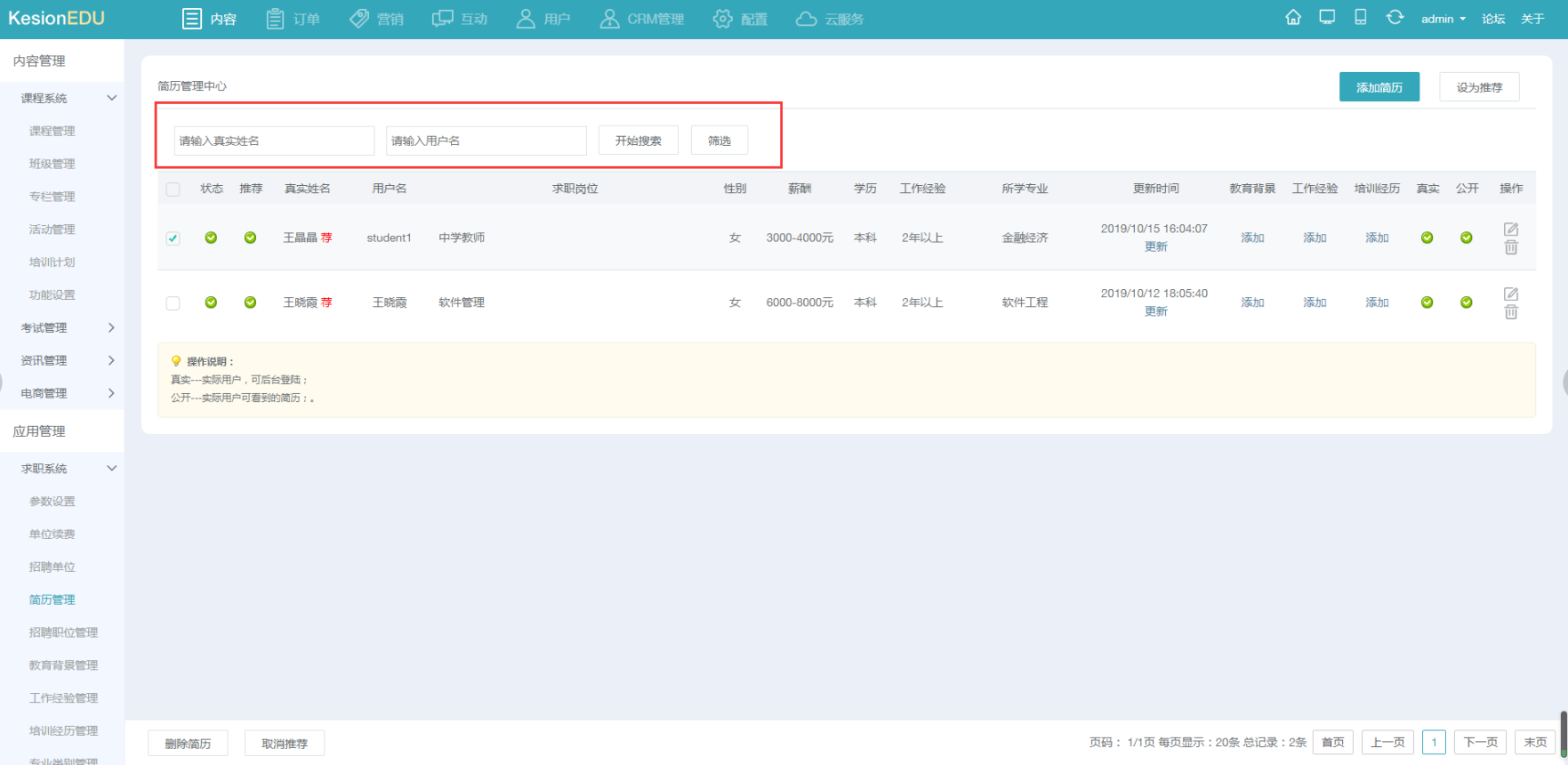Screen dimensions: 1568x765
Task: Toggle 真实 green check for 王晓霞
Action: (1427, 302)
